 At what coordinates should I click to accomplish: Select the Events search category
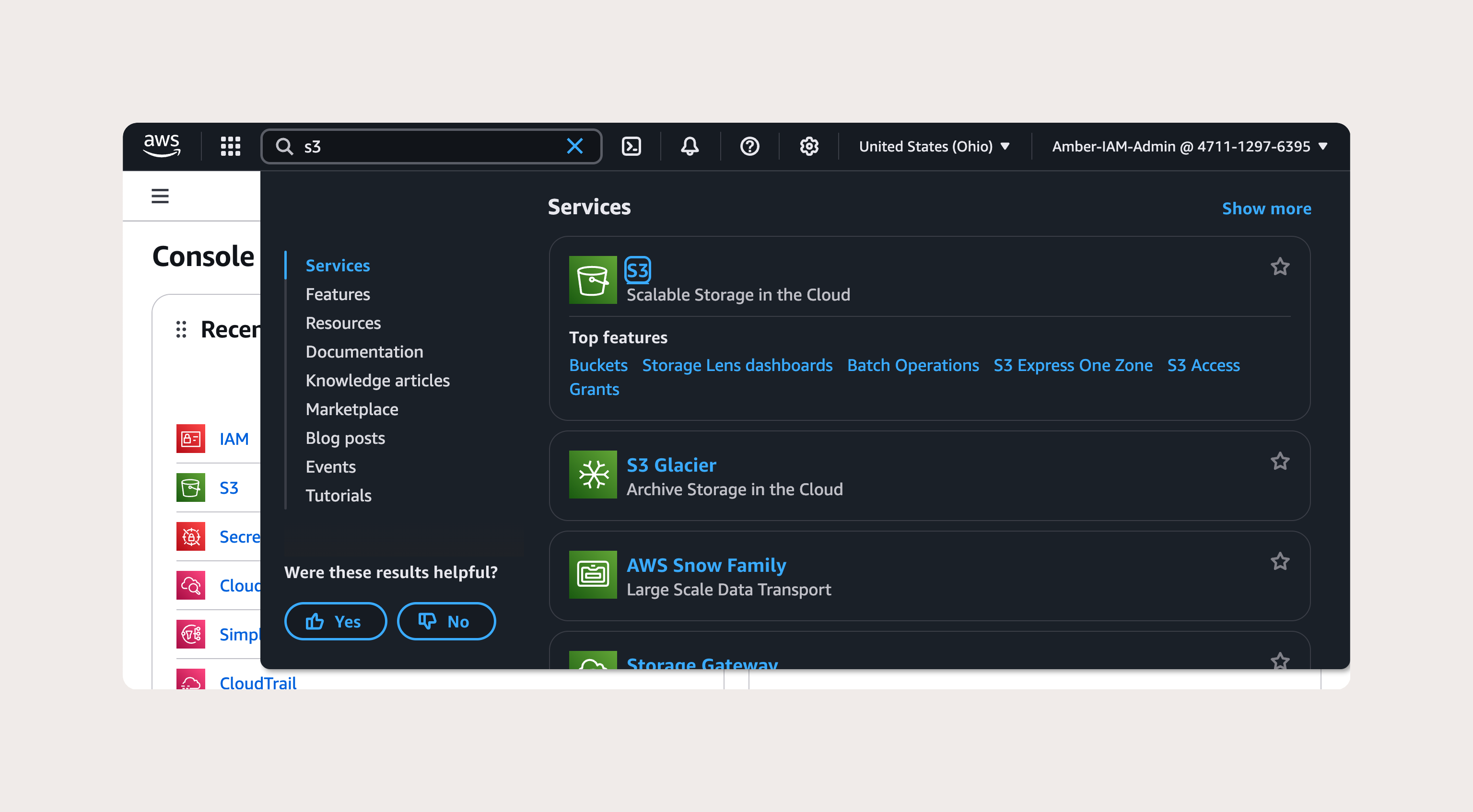pyautogui.click(x=330, y=466)
